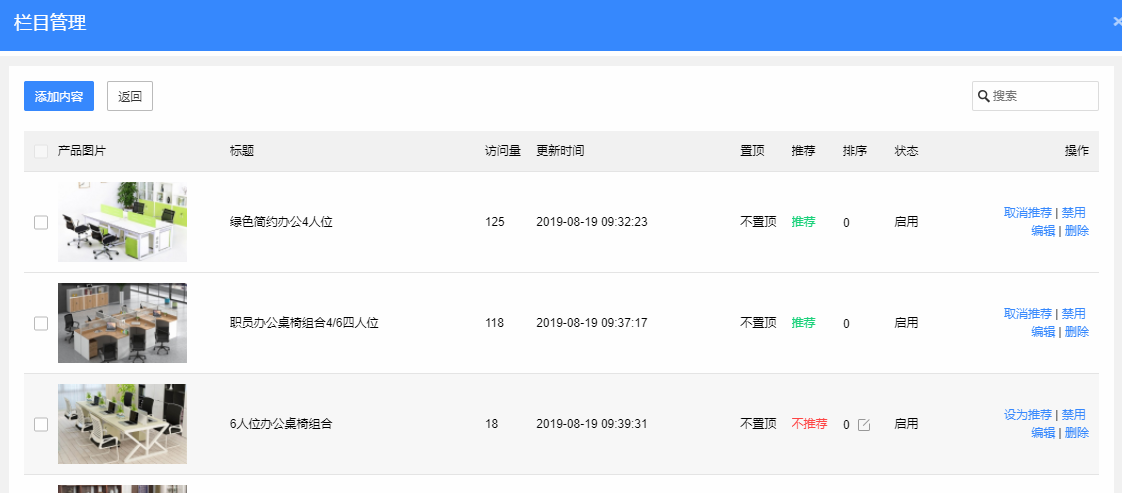Click the title 绿色简约办公4人位

point(281,222)
